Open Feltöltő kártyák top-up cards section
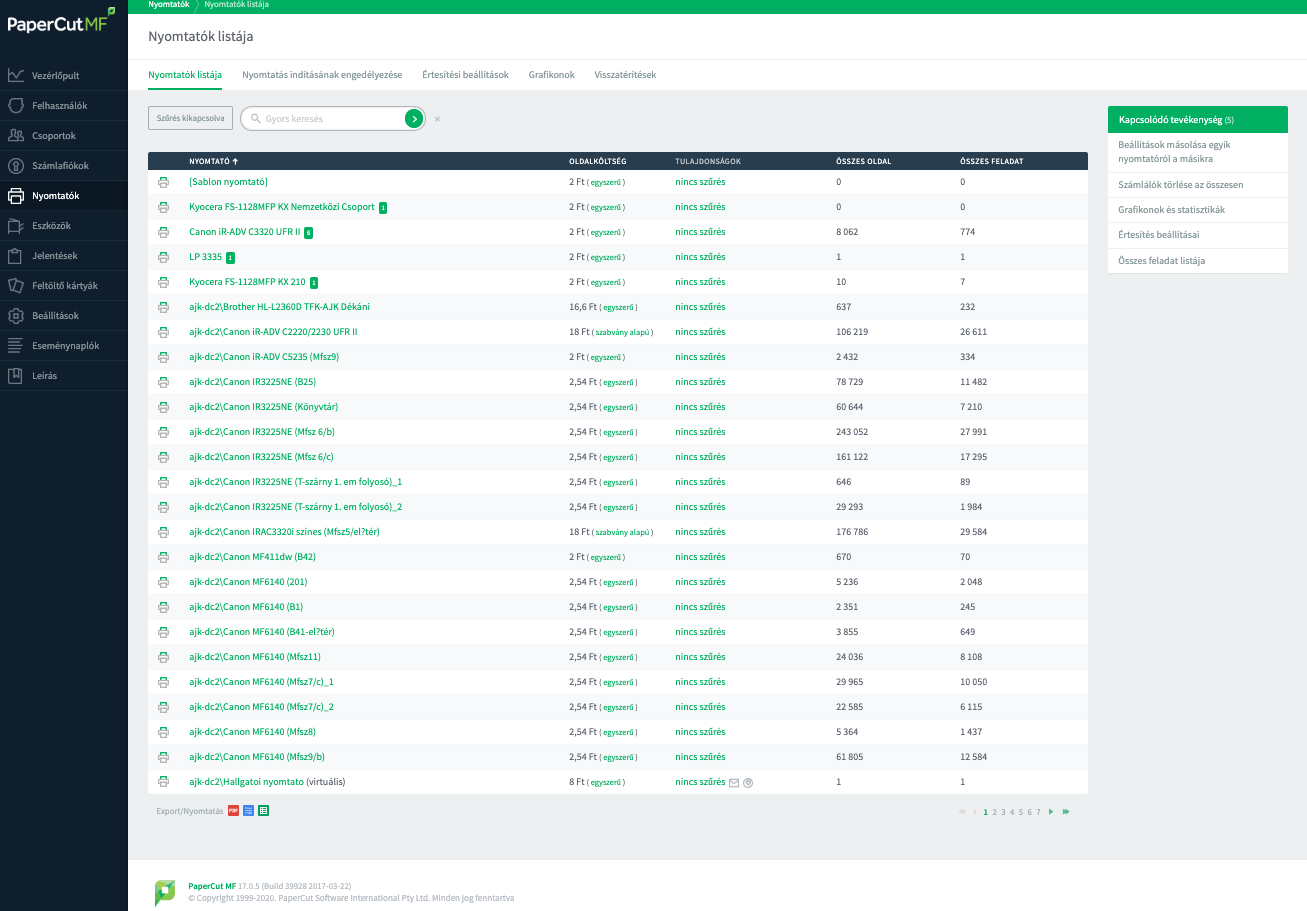This screenshot has width=1307, height=911. point(64,285)
